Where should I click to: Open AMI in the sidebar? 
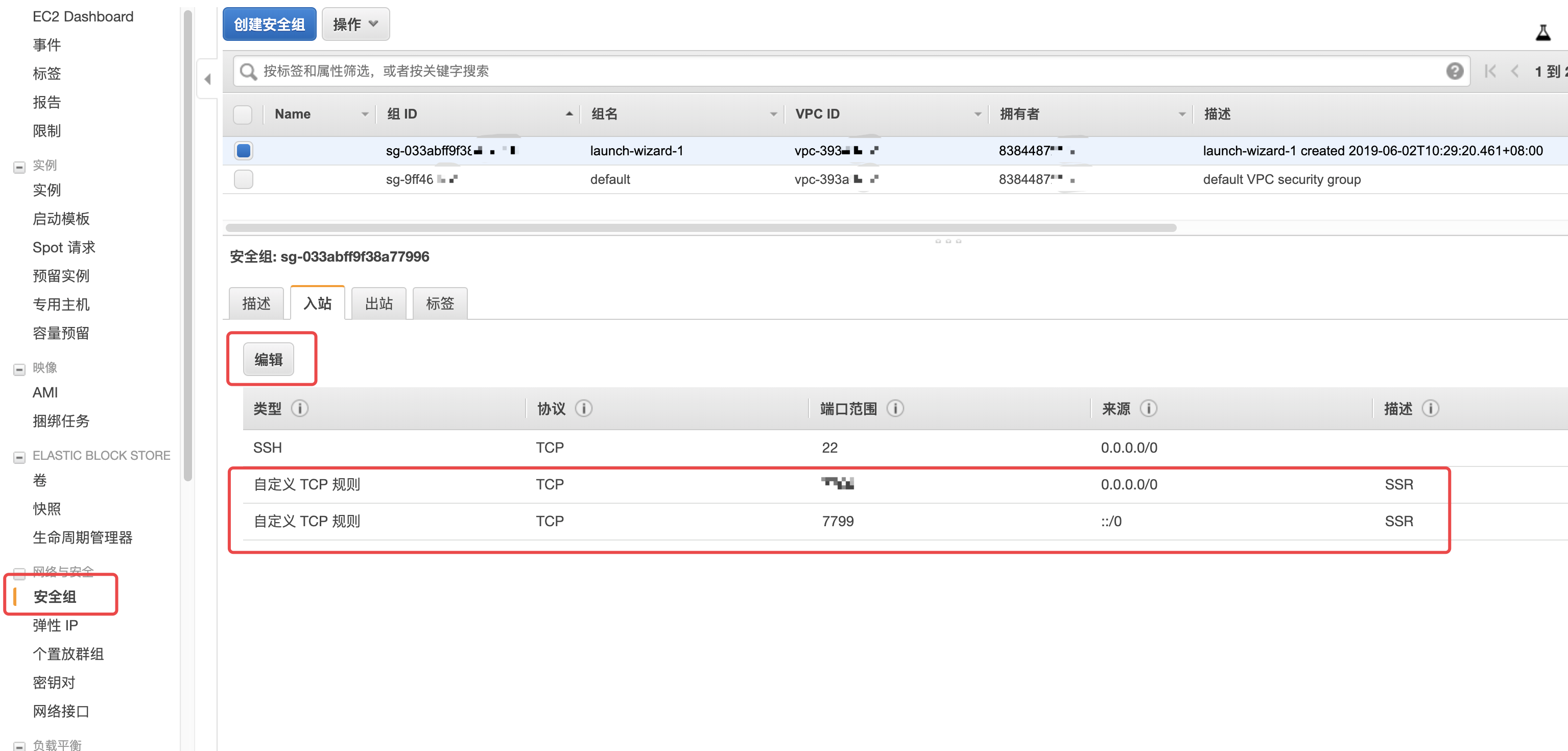(45, 392)
